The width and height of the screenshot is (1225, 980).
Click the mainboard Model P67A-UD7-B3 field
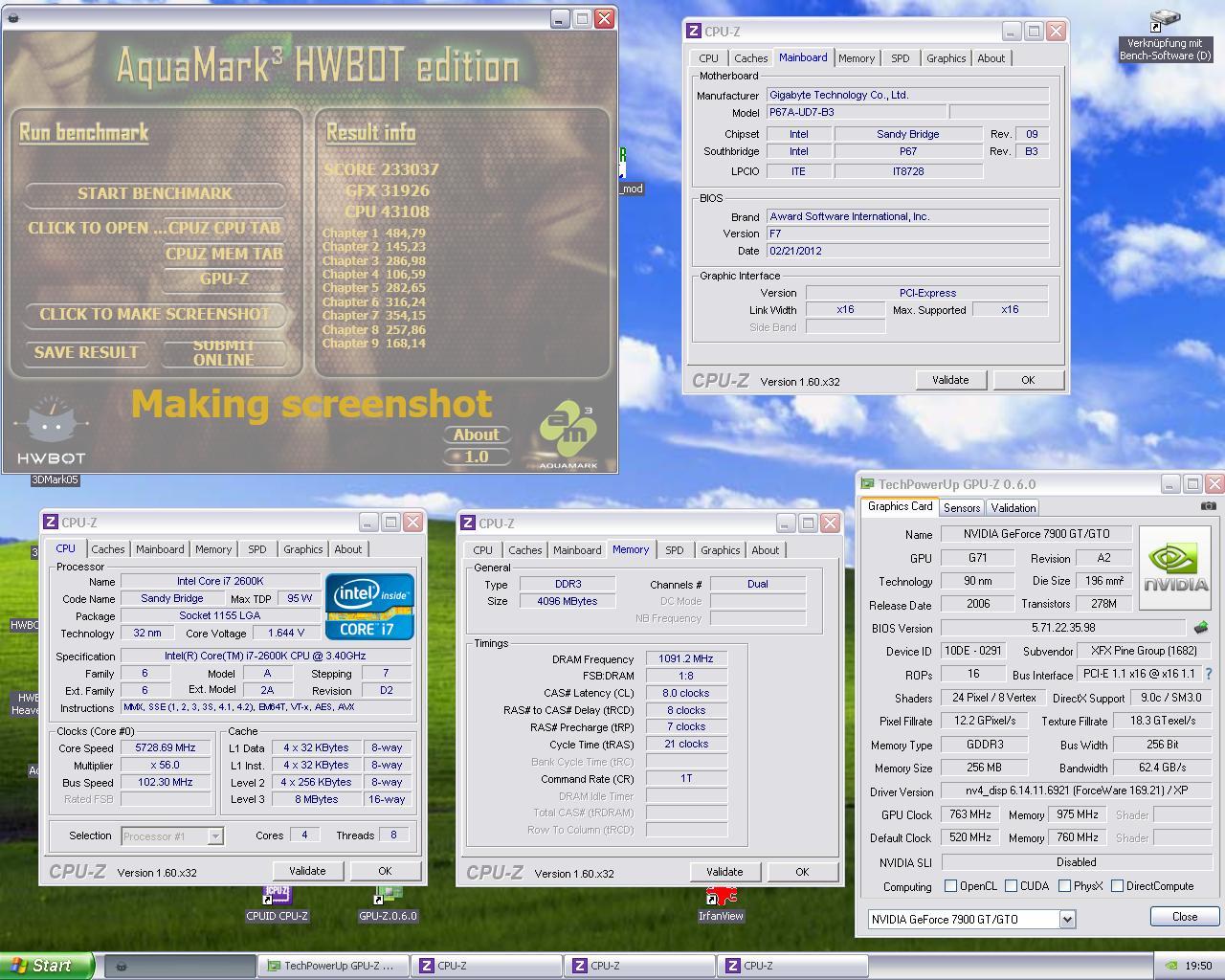(x=857, y=112)
